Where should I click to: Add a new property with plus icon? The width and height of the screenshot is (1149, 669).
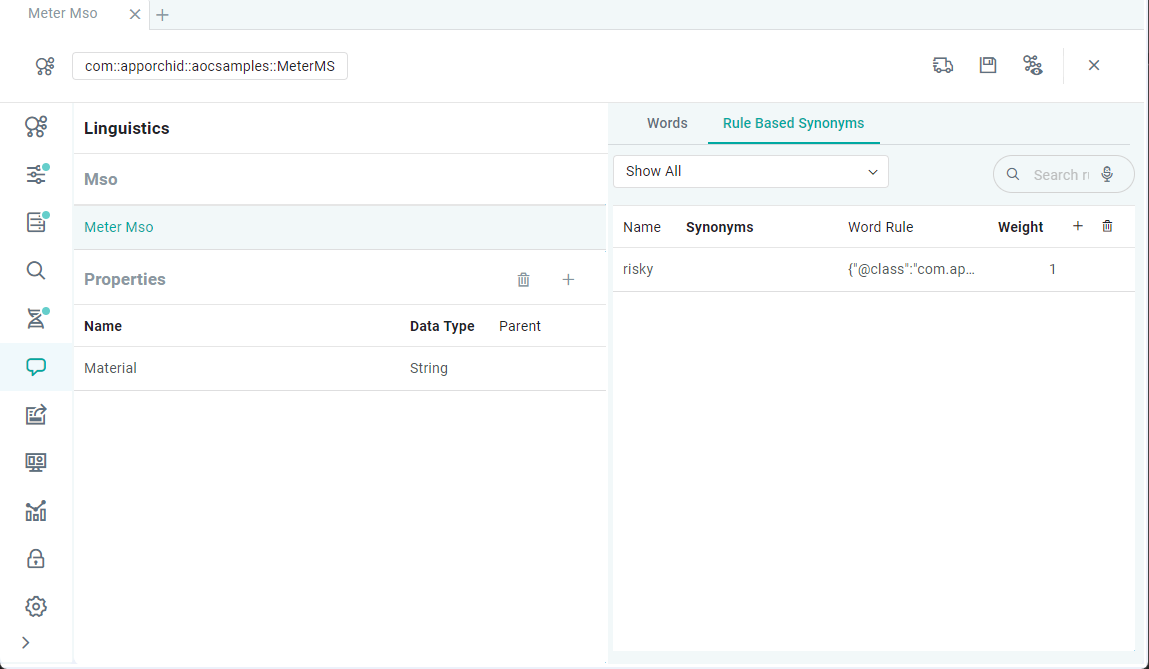(x=568, y=280)
